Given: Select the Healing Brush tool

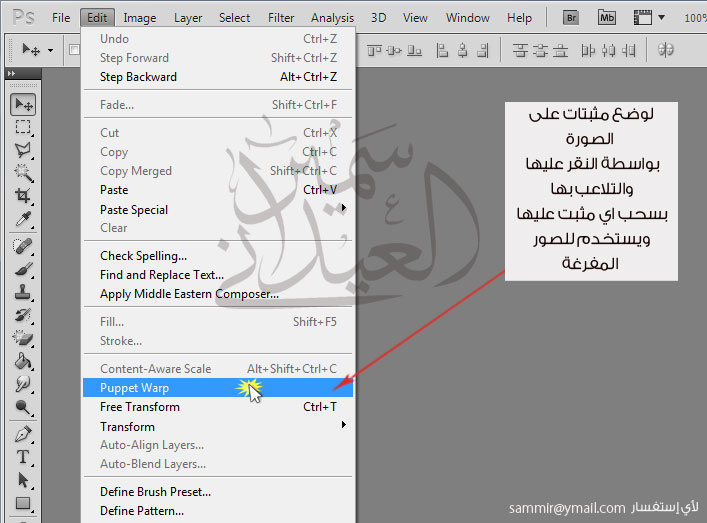Looking at the screenshot, I should click(23, 246).
